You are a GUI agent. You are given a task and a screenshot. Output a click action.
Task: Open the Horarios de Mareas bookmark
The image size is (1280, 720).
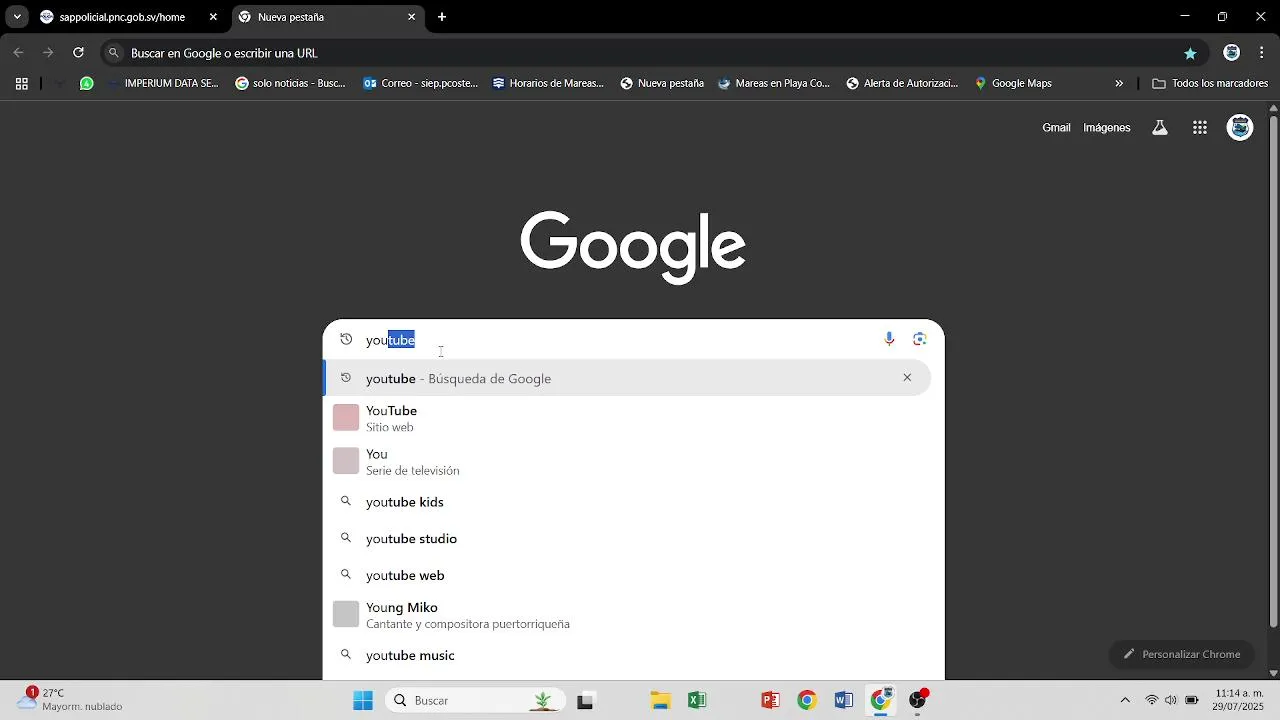pyautogui.click(x=548, y=84)
